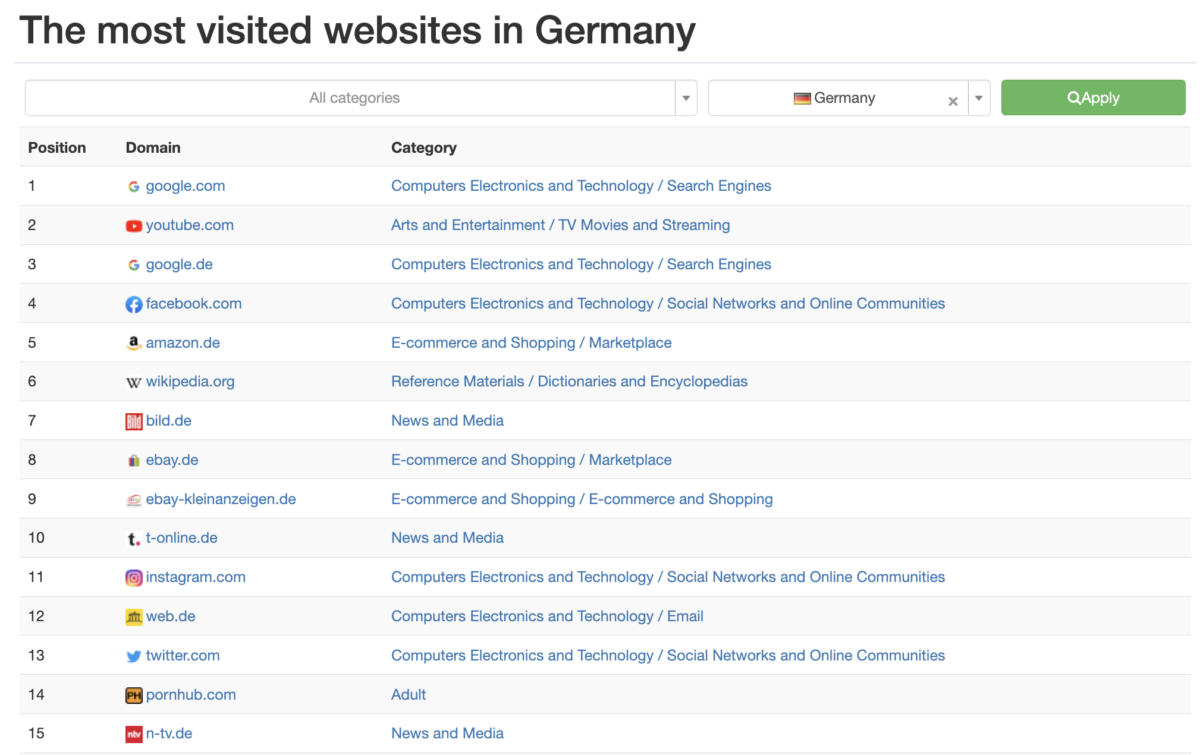Click the page heading about Germany's most visited websites
The height and width of the screenshot is (755, 1200).
pyautogui.click(x=357, y=30)
